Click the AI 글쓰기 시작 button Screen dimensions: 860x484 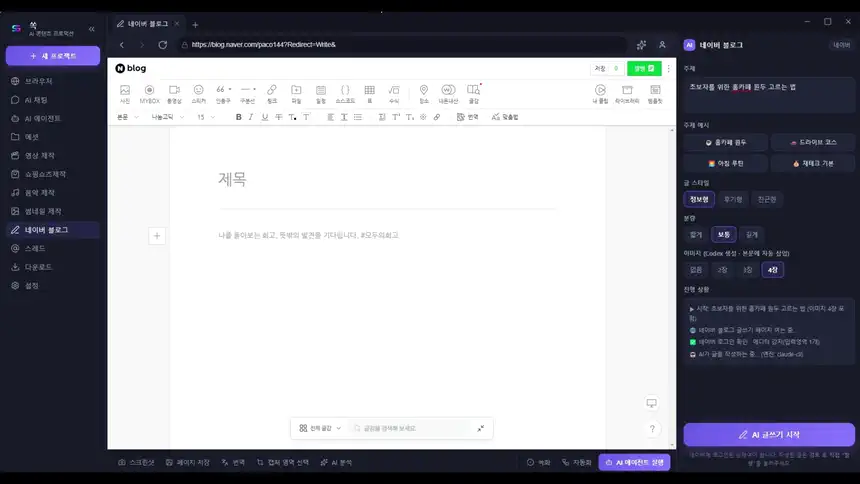click(769, 435)
